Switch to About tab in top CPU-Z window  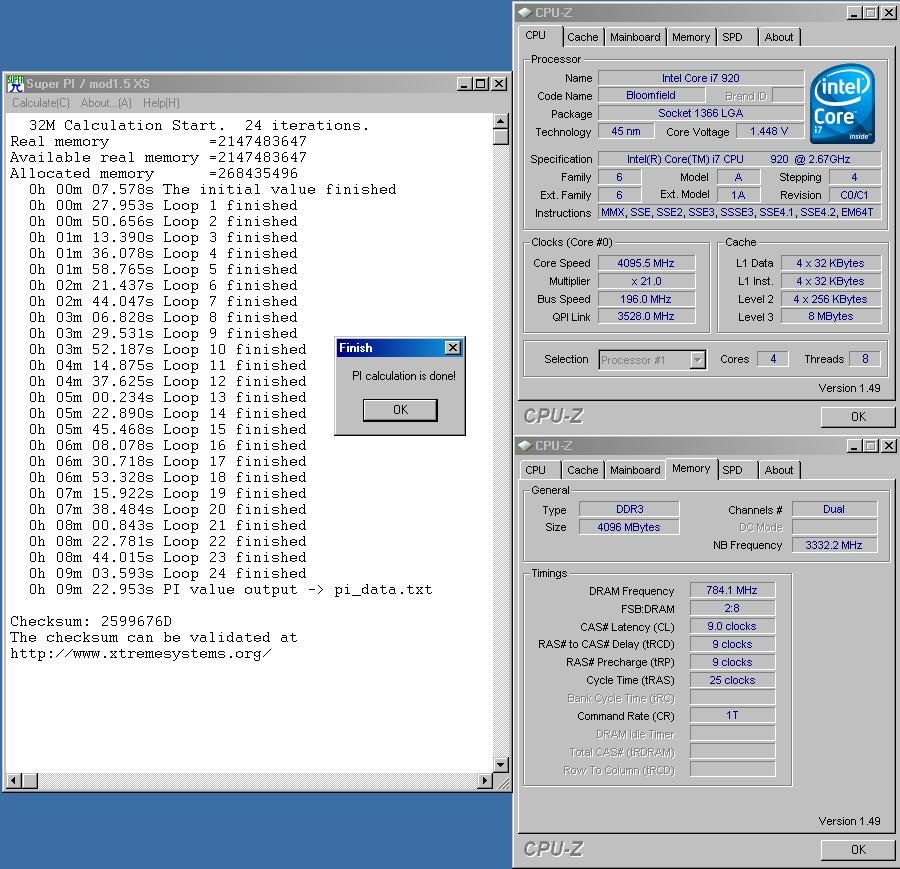(778, 37)
